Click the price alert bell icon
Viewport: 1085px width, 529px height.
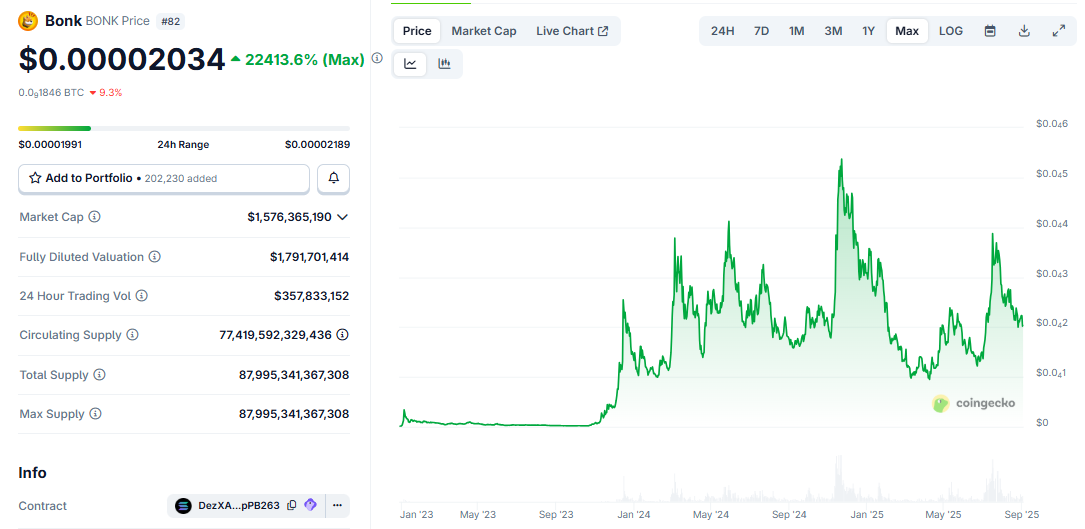pyautogui.click(x=334, y=179)
